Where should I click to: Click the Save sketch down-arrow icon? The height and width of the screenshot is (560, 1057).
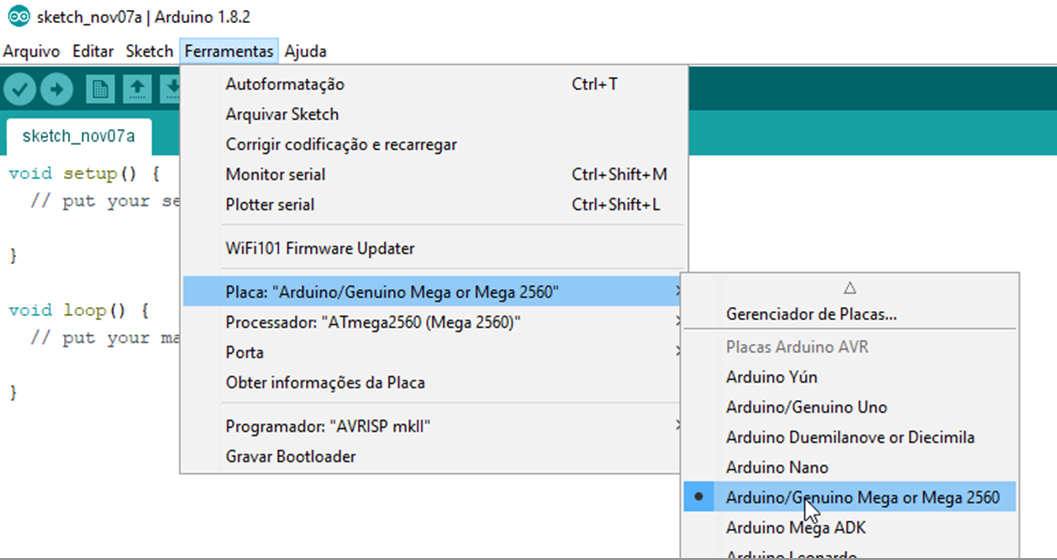coord(172,90)
